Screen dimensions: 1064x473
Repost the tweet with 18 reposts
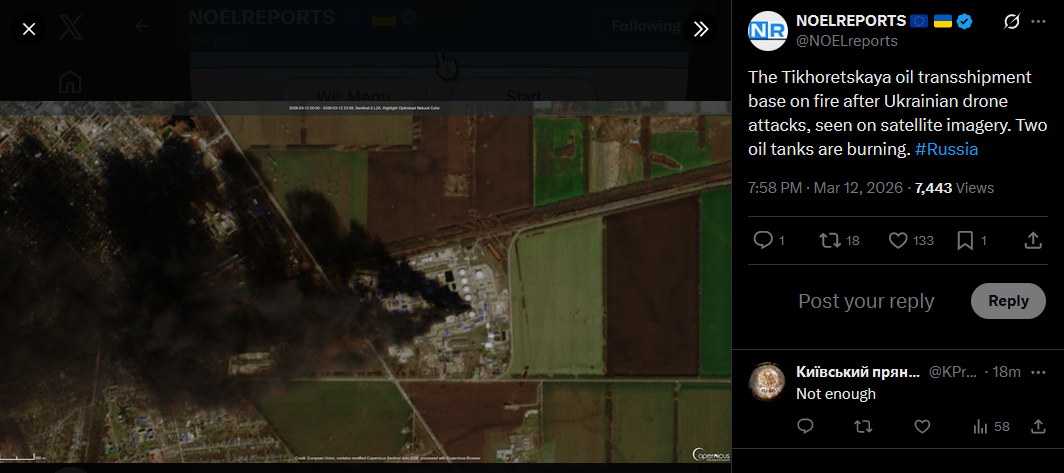tap(839, 240)
